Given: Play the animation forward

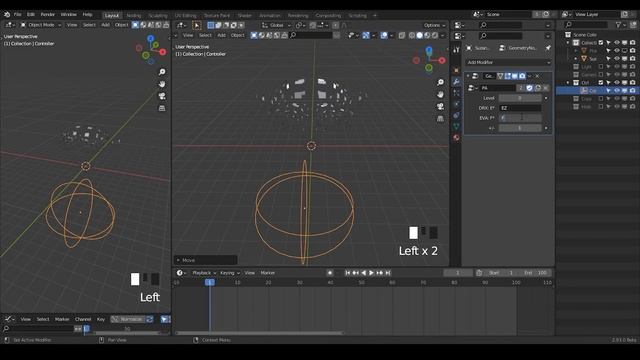Looking at the screenshot, I should [x=371, y=273].
